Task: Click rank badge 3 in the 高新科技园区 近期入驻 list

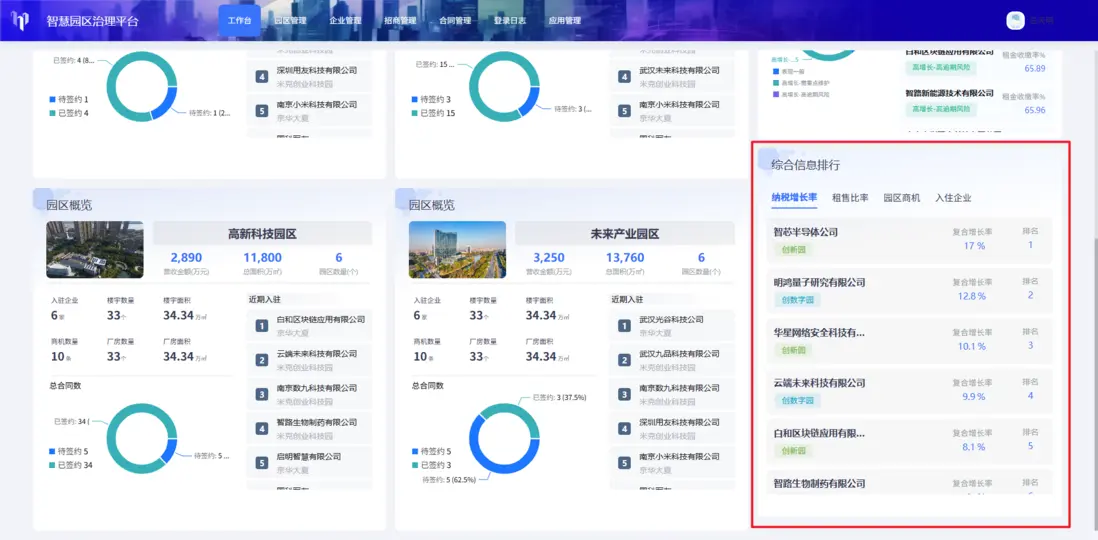Action: (x=262, y=395)
